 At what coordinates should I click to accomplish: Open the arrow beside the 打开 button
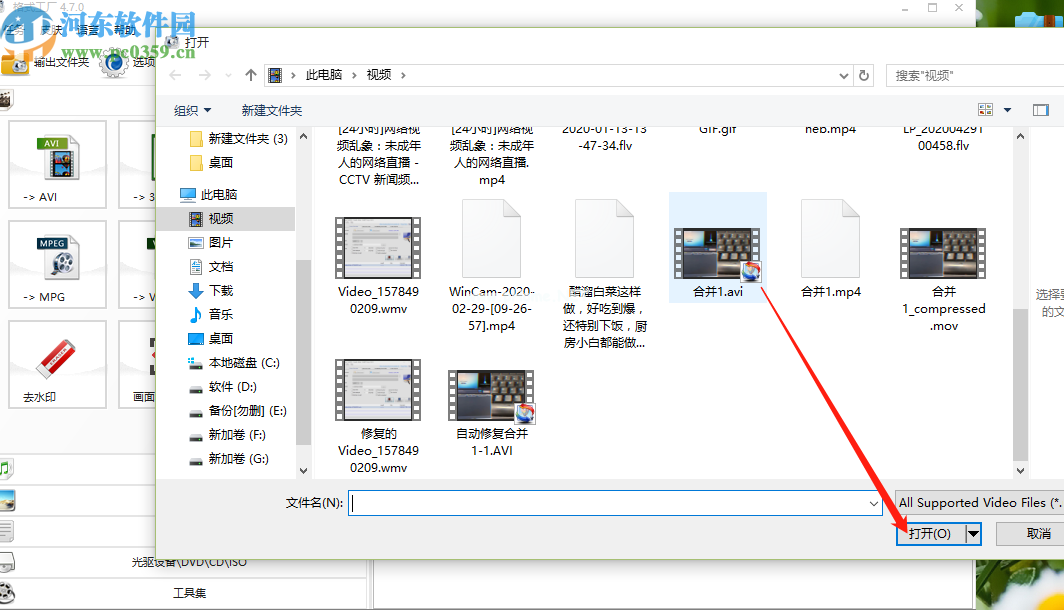pos(973,534)
